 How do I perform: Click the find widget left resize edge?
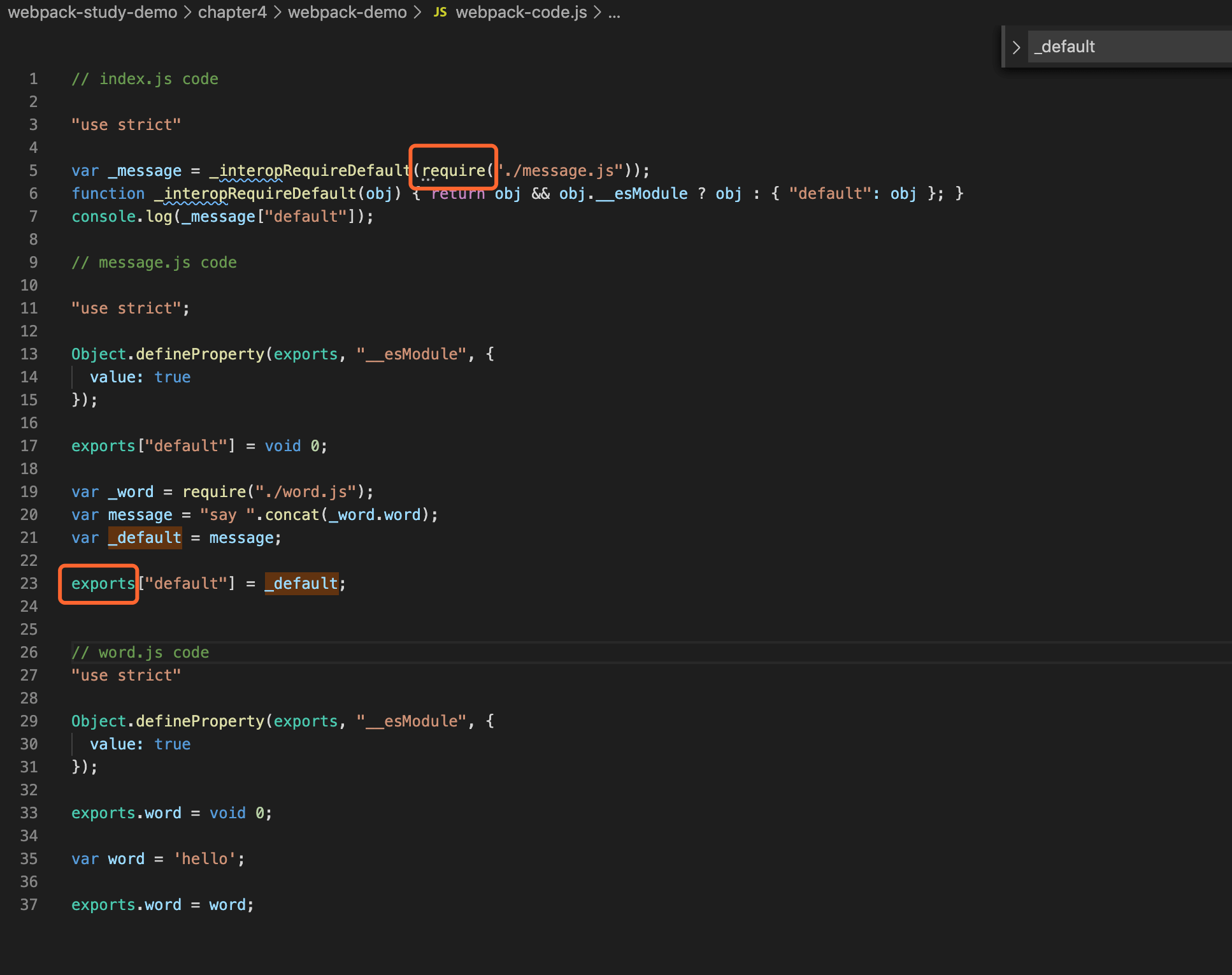click(x=1003, y=47)
